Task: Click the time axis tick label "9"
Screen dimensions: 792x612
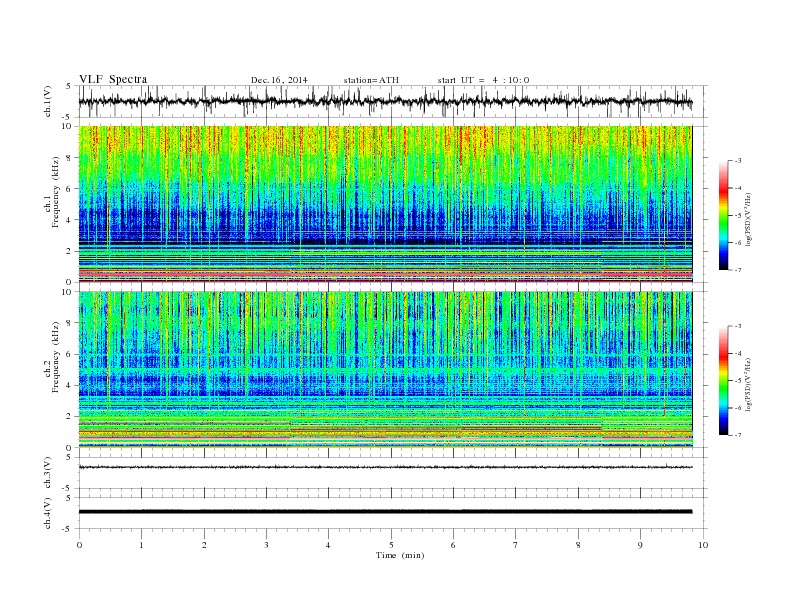Action: pyautogui.click(x=640, y=545)
